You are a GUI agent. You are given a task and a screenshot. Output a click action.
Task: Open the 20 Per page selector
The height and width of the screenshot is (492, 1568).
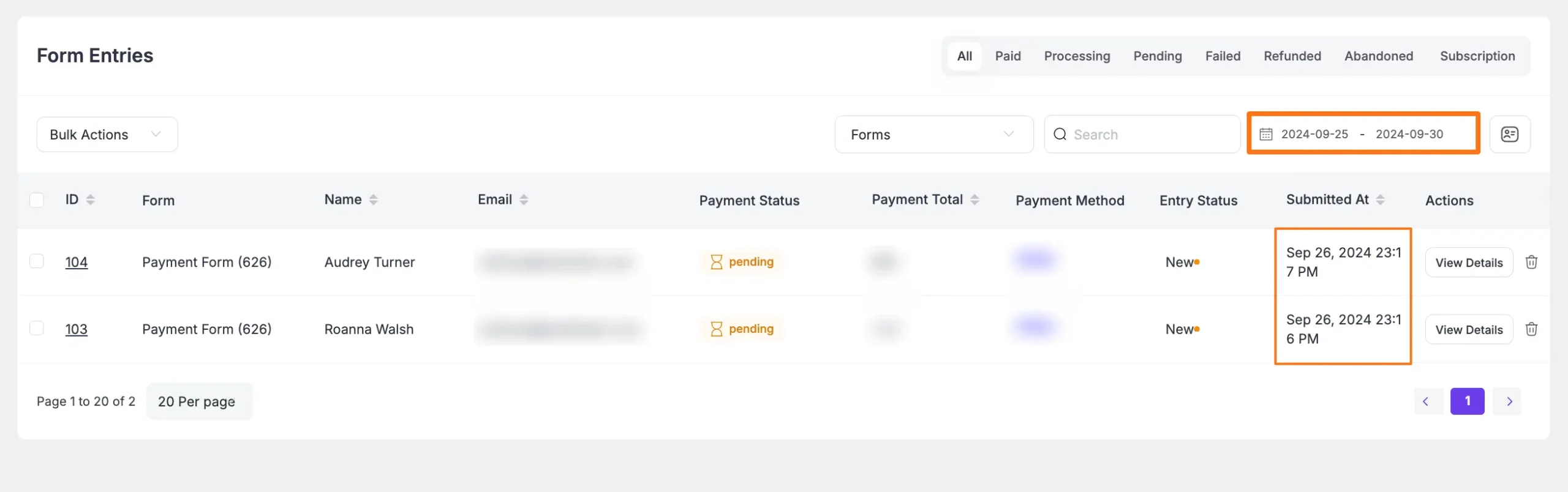tap(198, 401)
